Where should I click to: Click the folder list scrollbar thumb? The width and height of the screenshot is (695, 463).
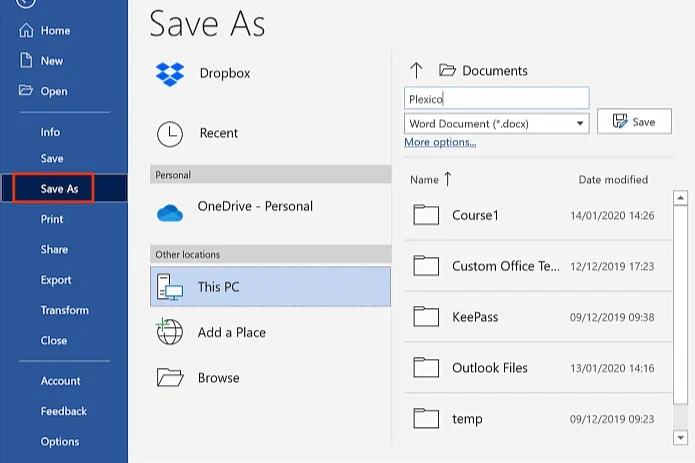[x=680, y=305]
